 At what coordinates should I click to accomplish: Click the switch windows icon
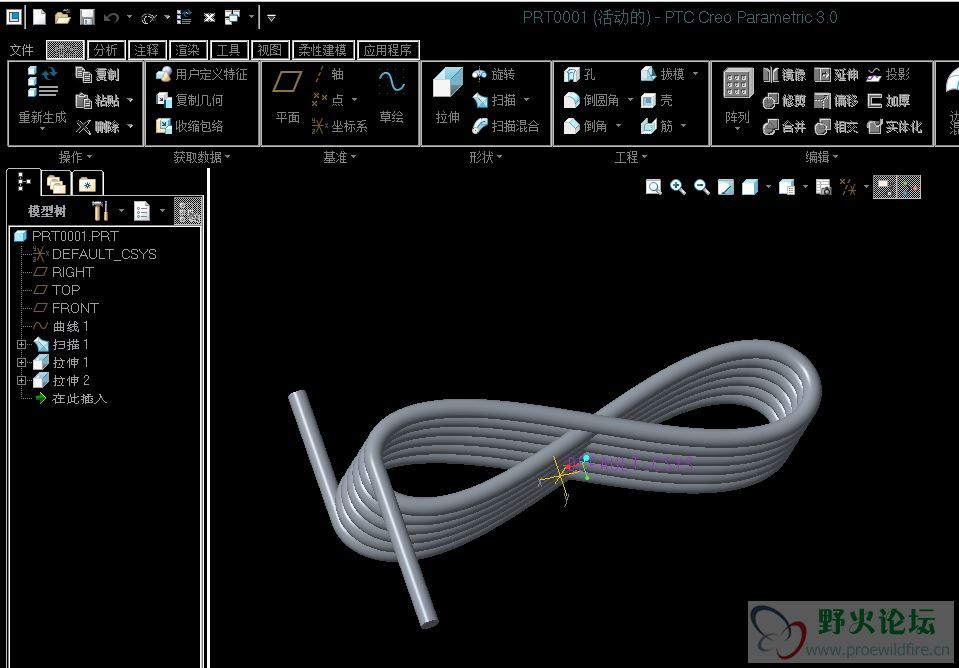coord(232,18)
